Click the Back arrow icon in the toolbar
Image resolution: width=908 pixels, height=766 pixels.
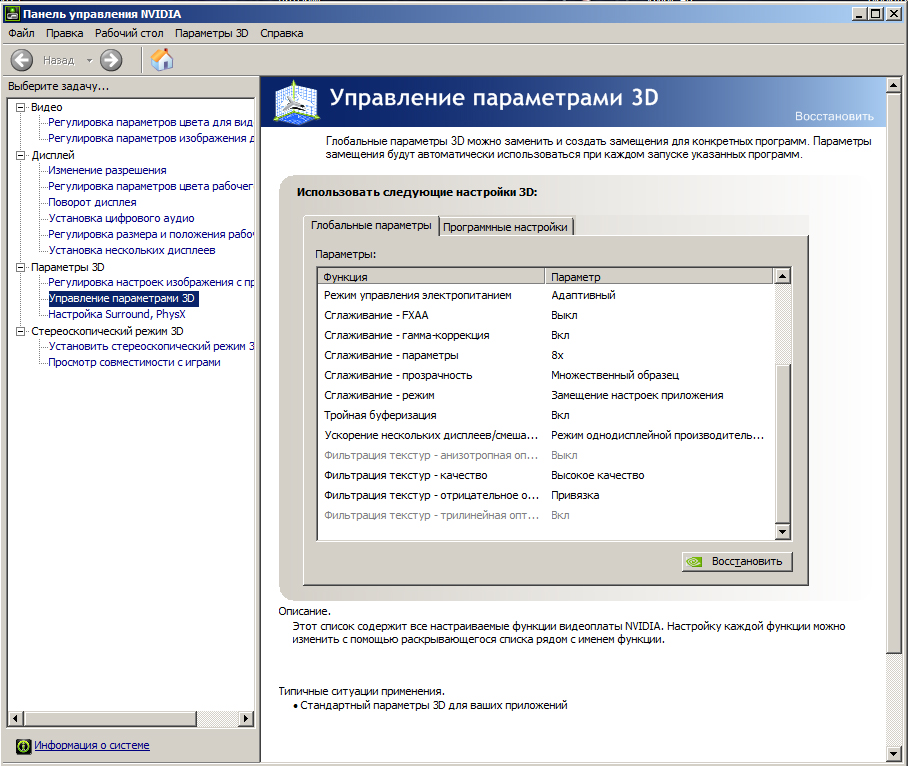click(x=22, y=60)
